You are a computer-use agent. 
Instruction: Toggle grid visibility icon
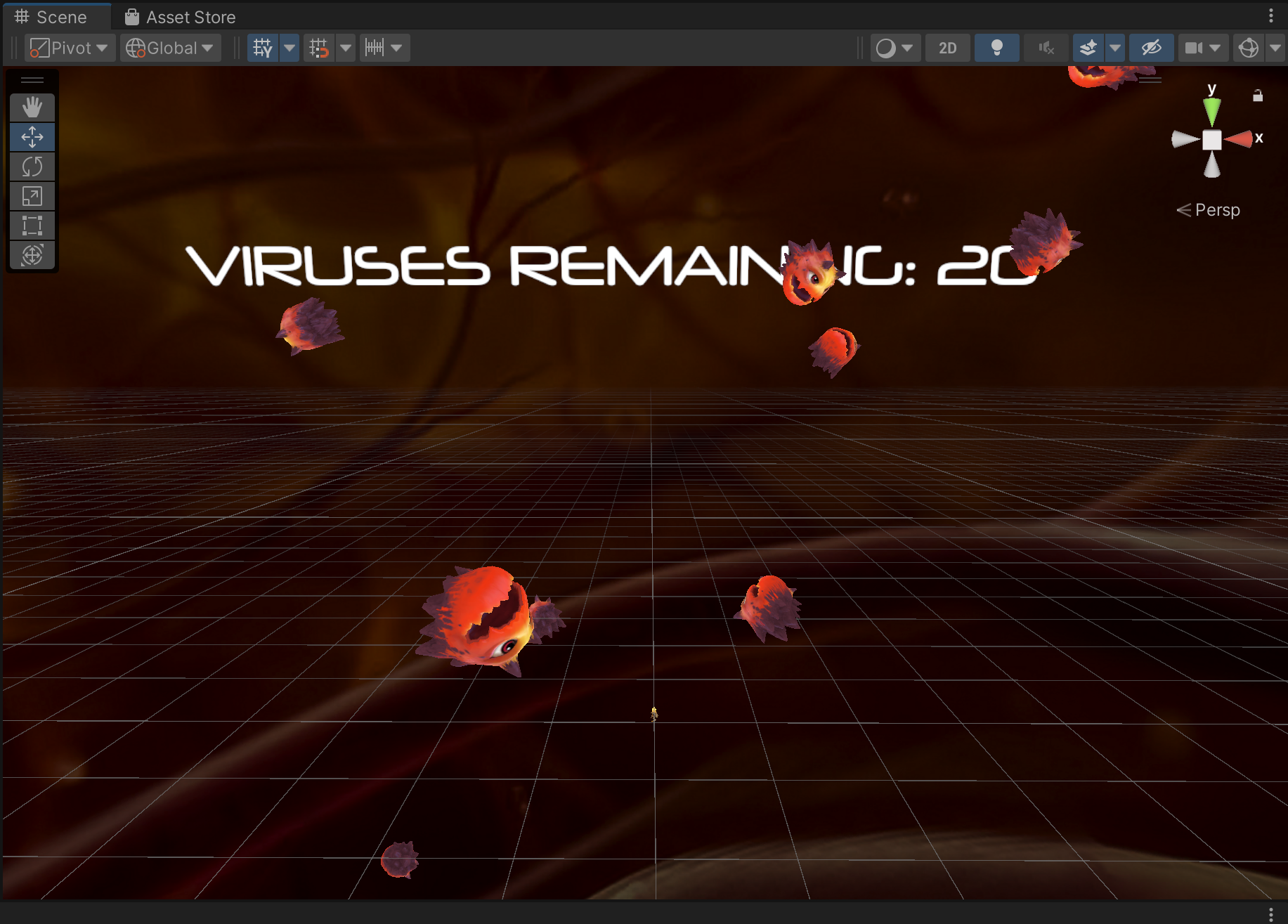pyautogui.click(x=263, y=48)
